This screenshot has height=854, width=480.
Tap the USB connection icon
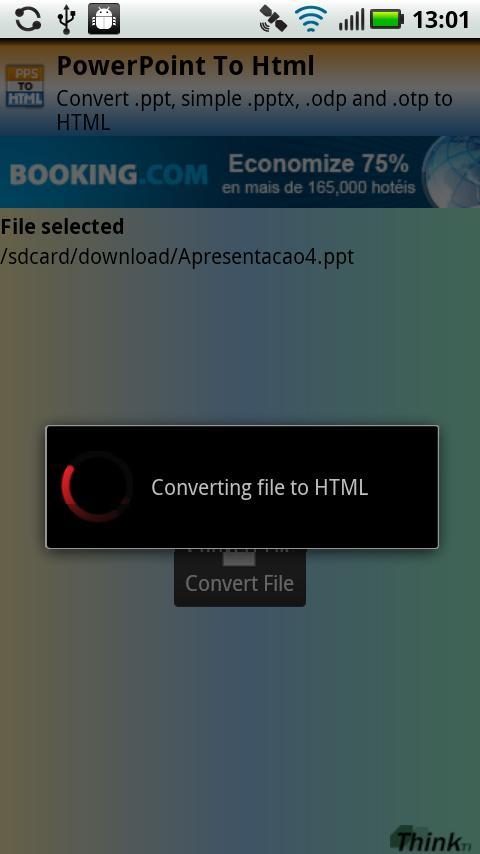[66, 20]
